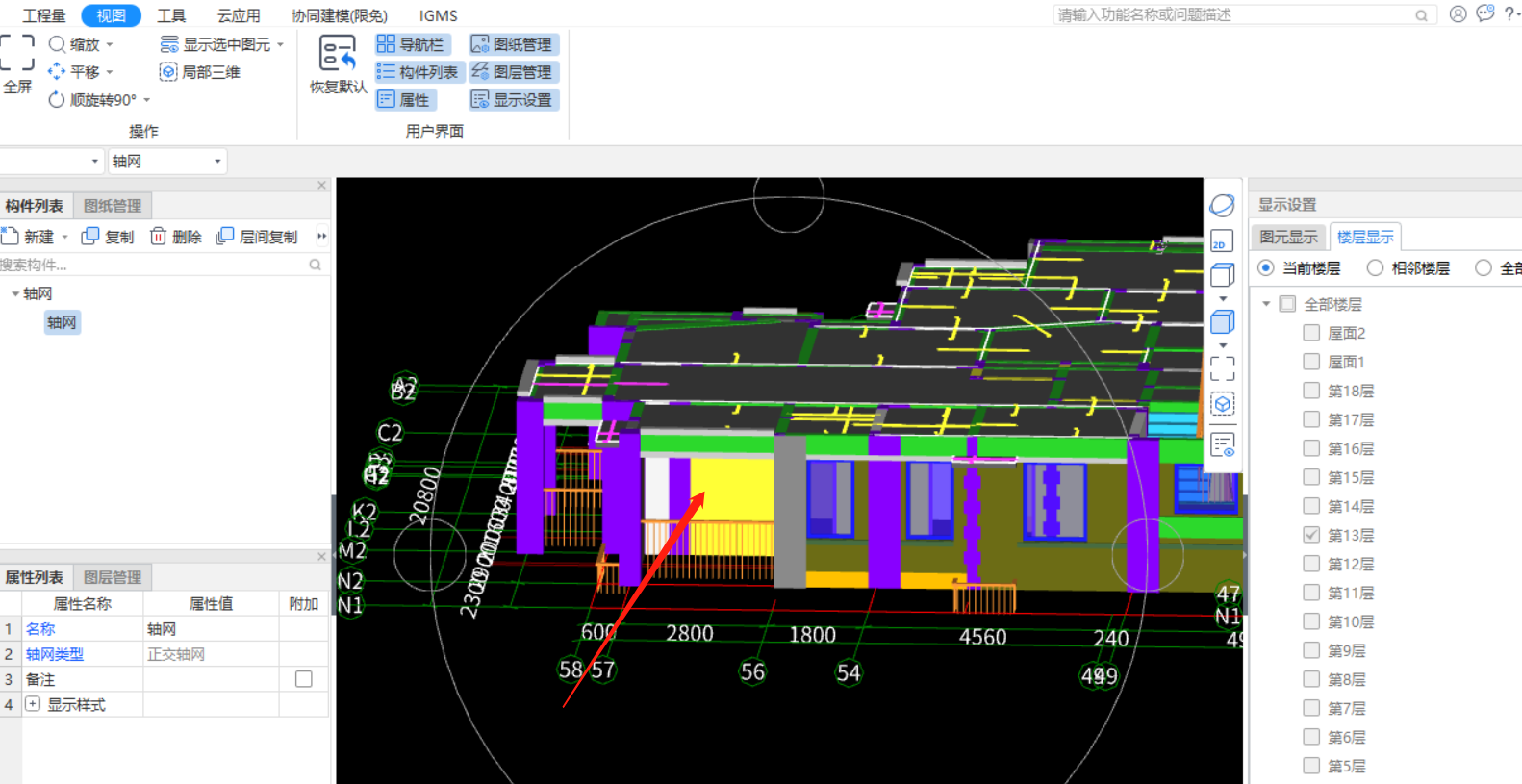Click the 名称 property link
The width and height of the screenshot is (1522, 784).
[40, 629]
